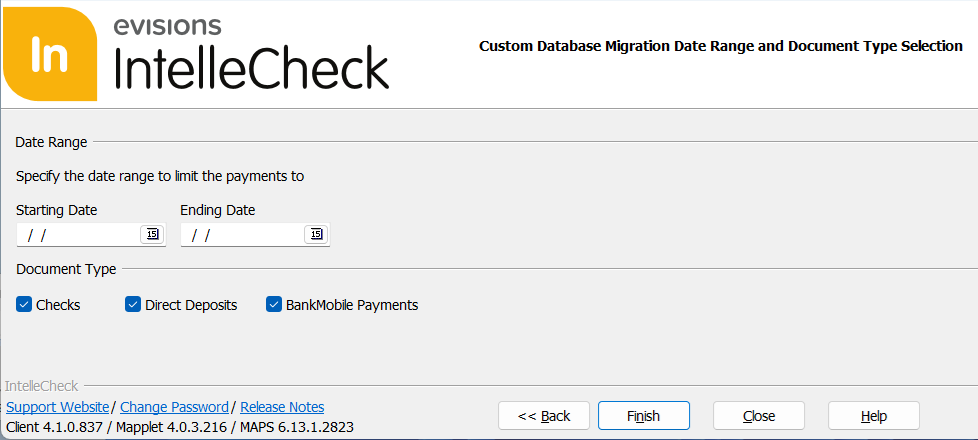Viewport: 978px width, 440px height.
Task: Open the Support Website link
Action: click(57, 407)
